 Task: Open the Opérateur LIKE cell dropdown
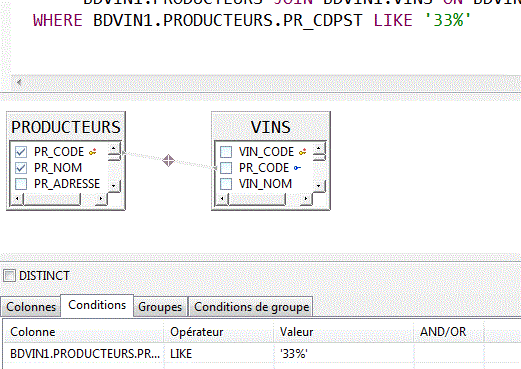(x=218, y=354)
